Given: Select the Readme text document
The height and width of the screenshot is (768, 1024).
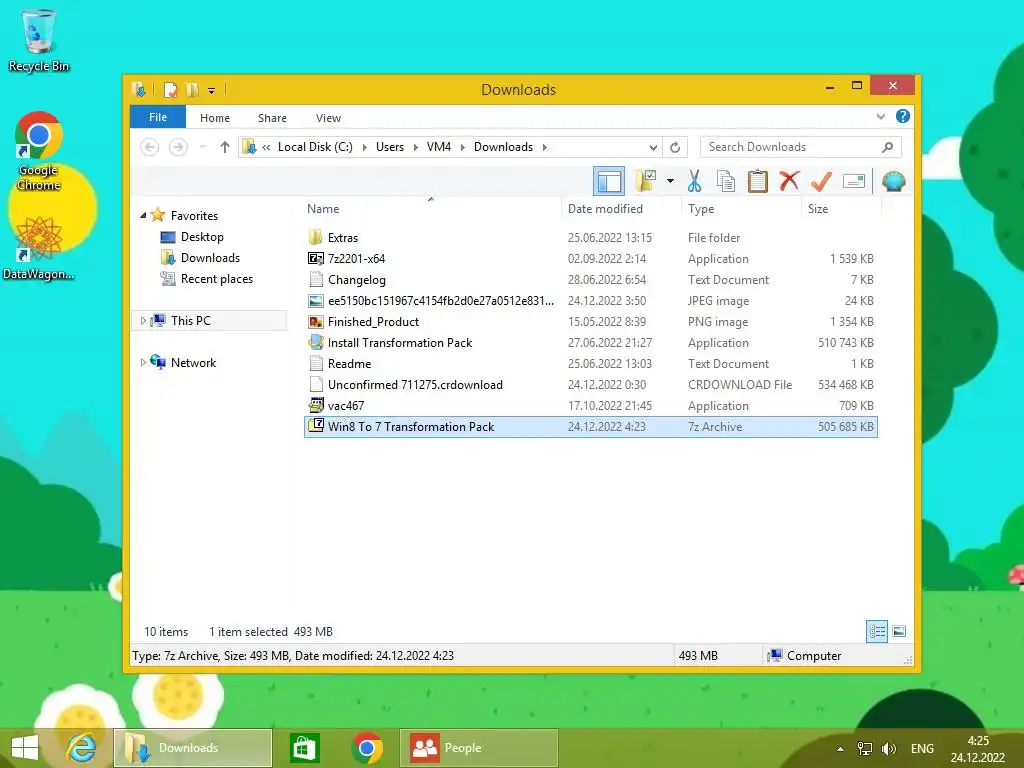Looking at the screenshot, I should click(x=590, y=363).
